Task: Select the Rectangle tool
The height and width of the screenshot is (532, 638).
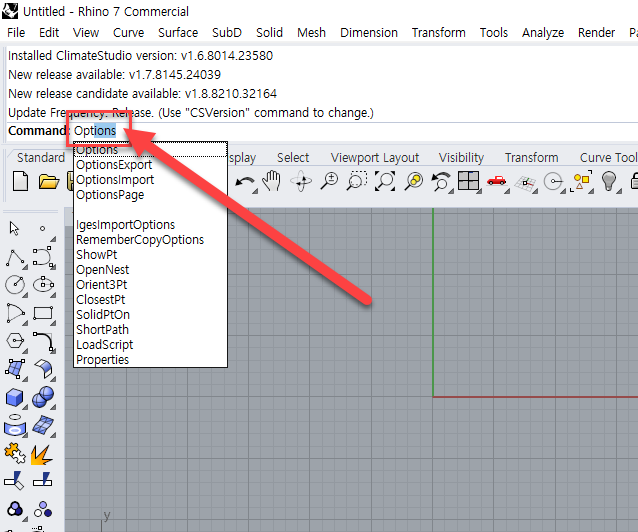Action: (x=43, y=313)
